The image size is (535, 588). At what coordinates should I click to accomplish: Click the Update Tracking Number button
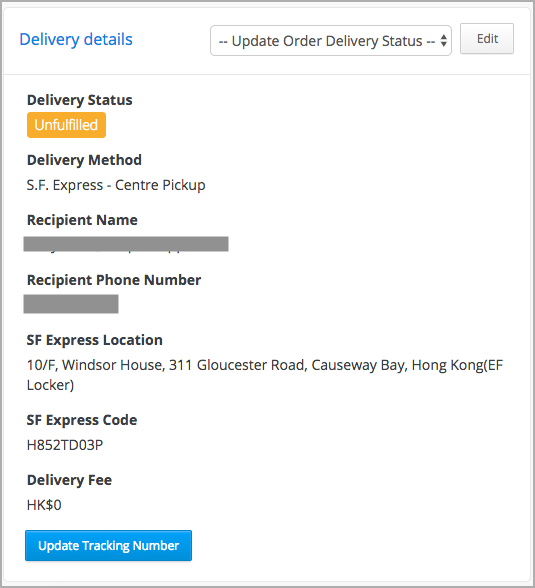(x=108, y=545)
